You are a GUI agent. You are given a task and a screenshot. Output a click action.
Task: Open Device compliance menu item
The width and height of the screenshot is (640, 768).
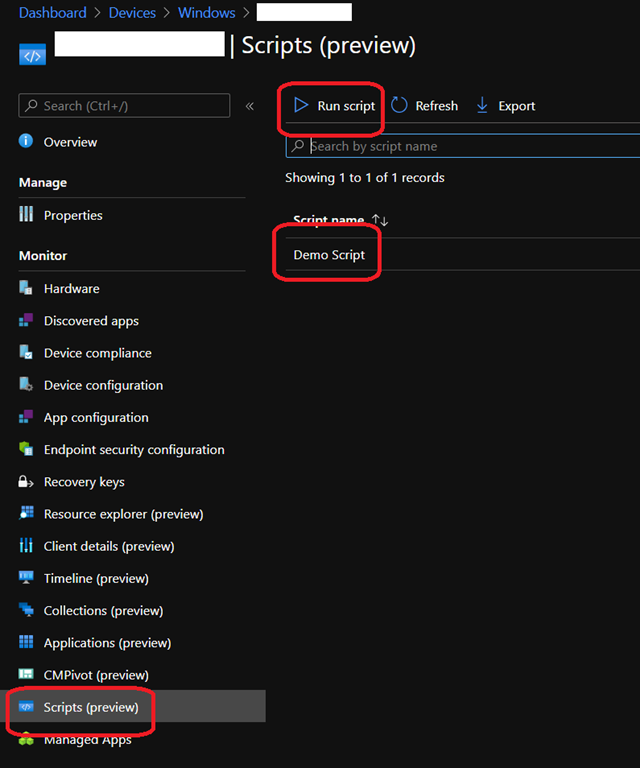[x=97, y=353]
